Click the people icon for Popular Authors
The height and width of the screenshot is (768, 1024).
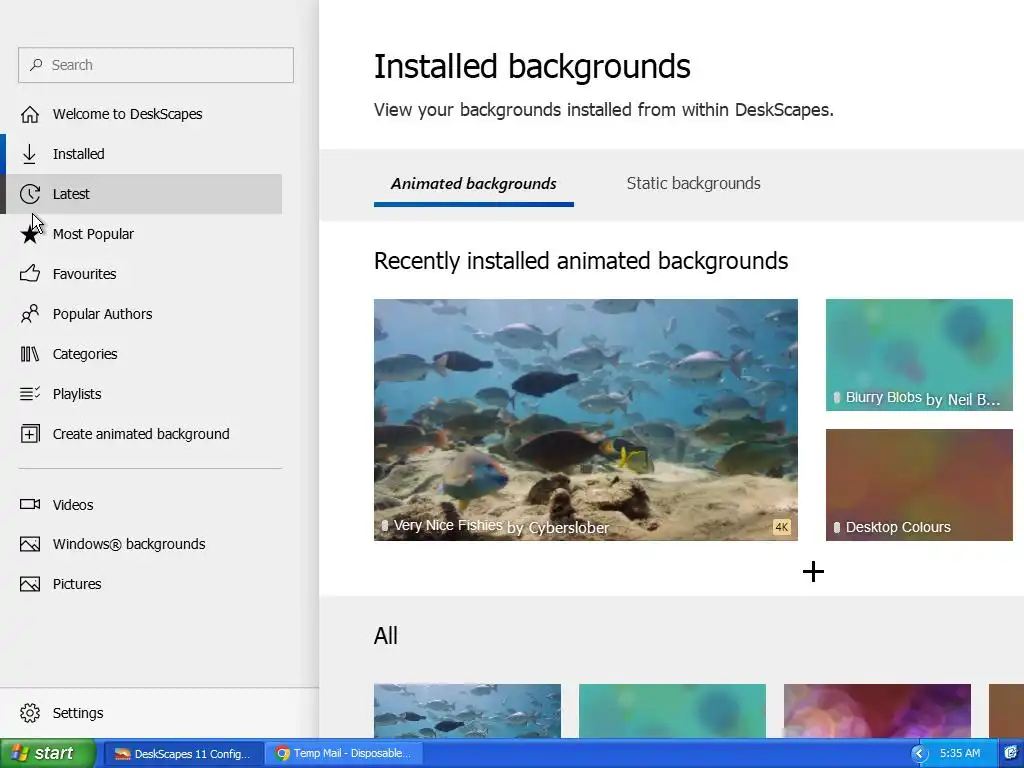[29, 314]
